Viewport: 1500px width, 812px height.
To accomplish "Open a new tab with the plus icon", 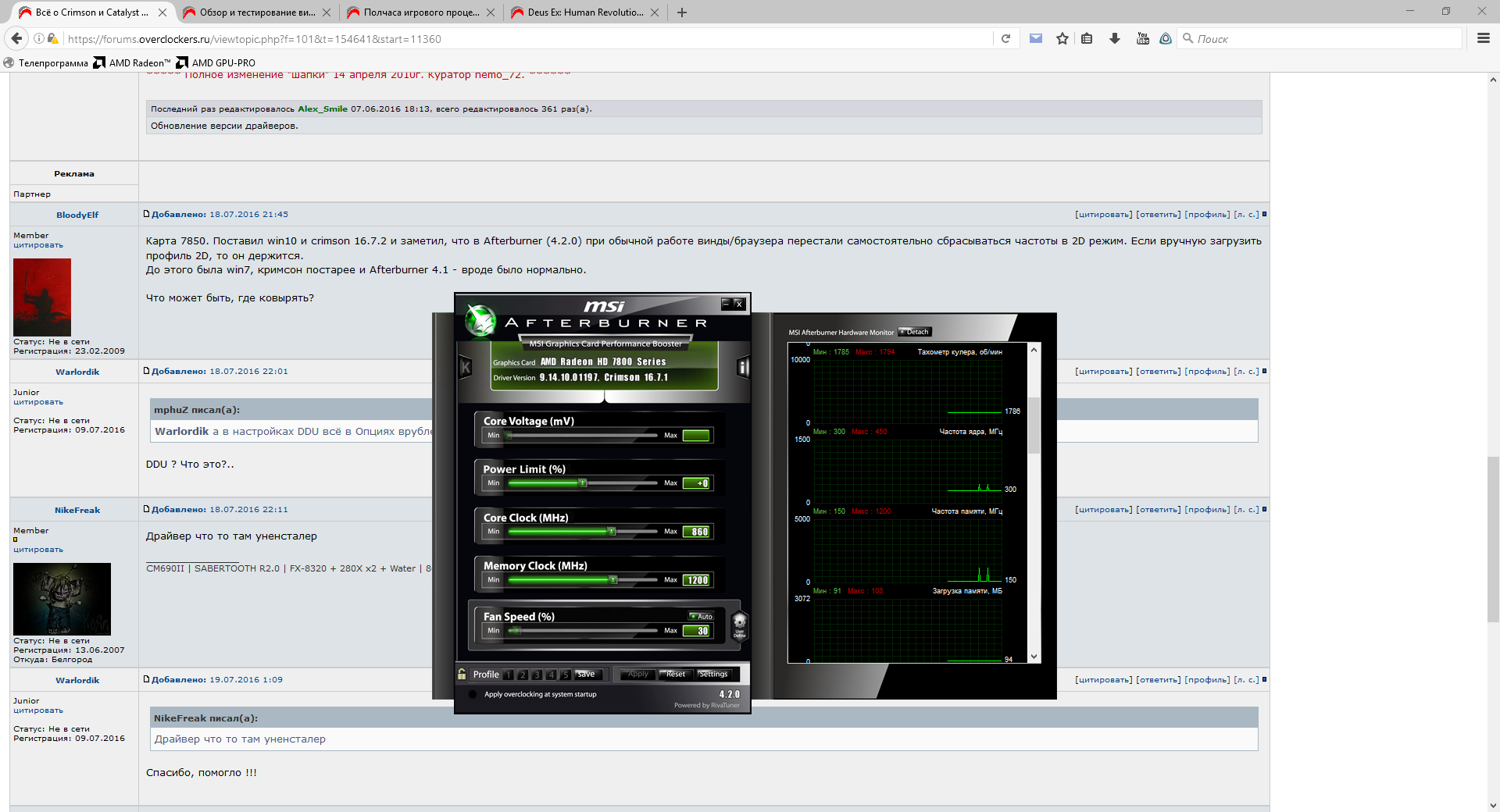I will pos(682,12).
